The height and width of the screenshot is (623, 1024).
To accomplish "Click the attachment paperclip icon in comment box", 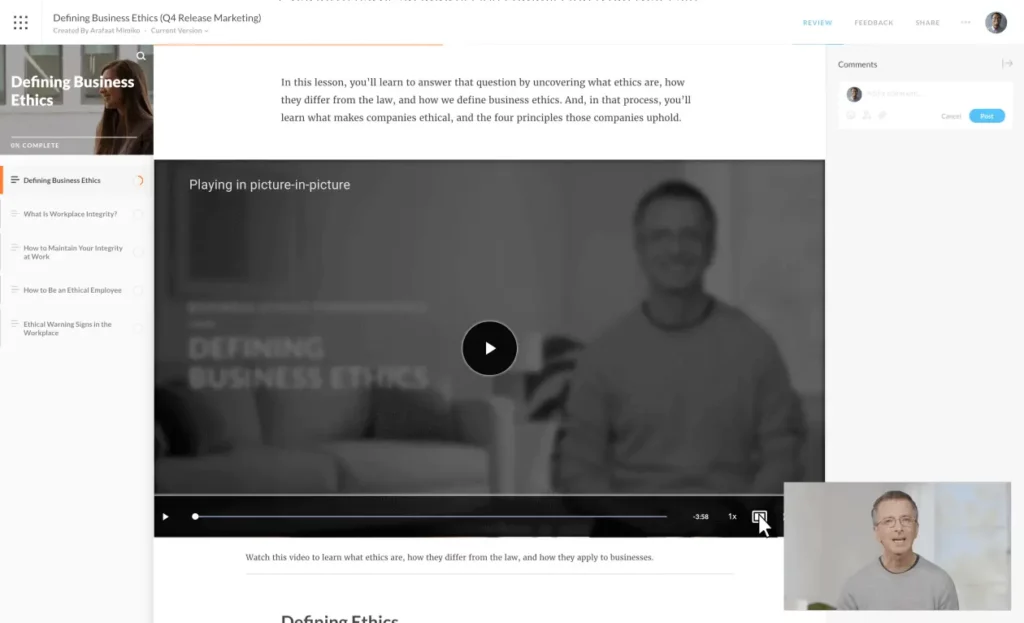I will 882,116.
